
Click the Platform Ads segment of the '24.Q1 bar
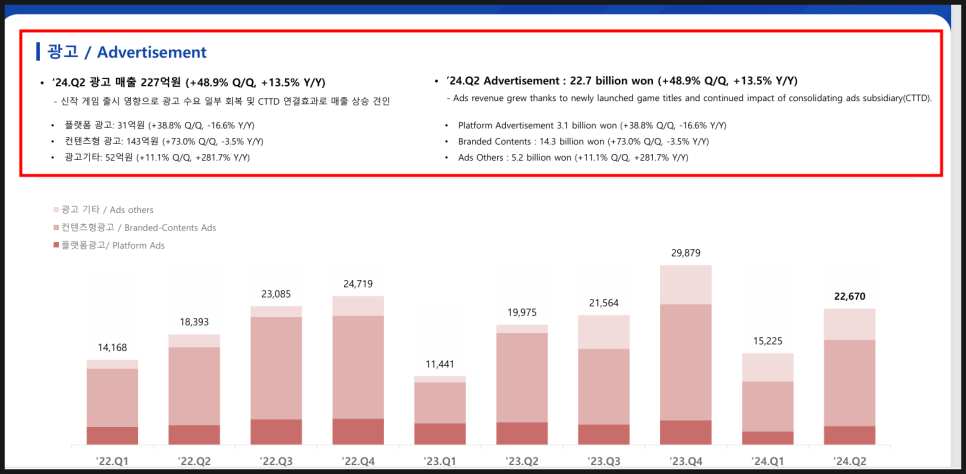pyautogui.click(x=768, y=438)
